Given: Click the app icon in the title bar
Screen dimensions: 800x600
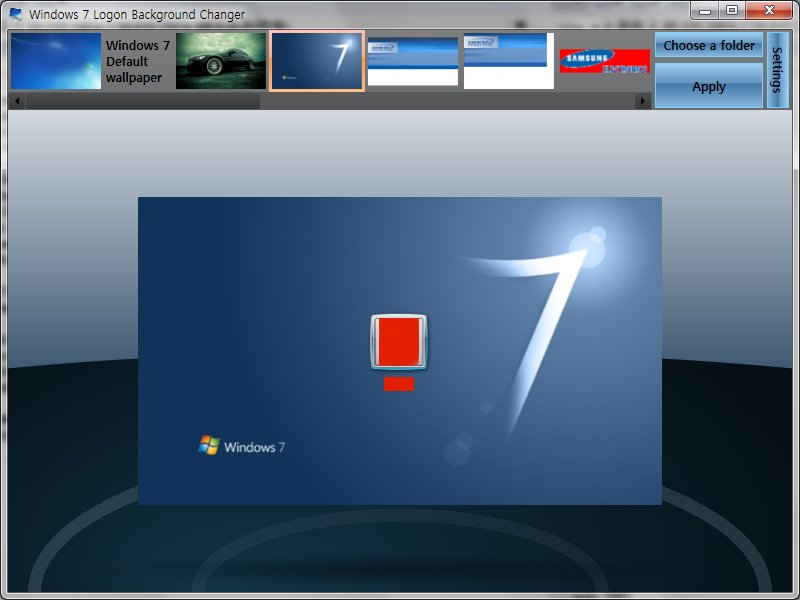Looking at the screenshot, I should click(x=16, y=14).
